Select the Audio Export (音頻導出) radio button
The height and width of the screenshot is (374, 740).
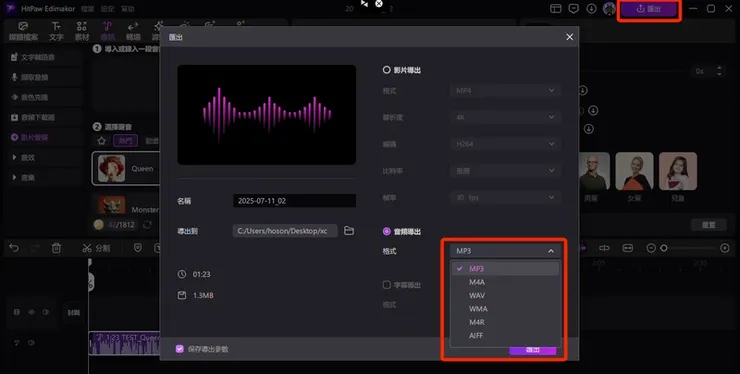pos(387,231)
